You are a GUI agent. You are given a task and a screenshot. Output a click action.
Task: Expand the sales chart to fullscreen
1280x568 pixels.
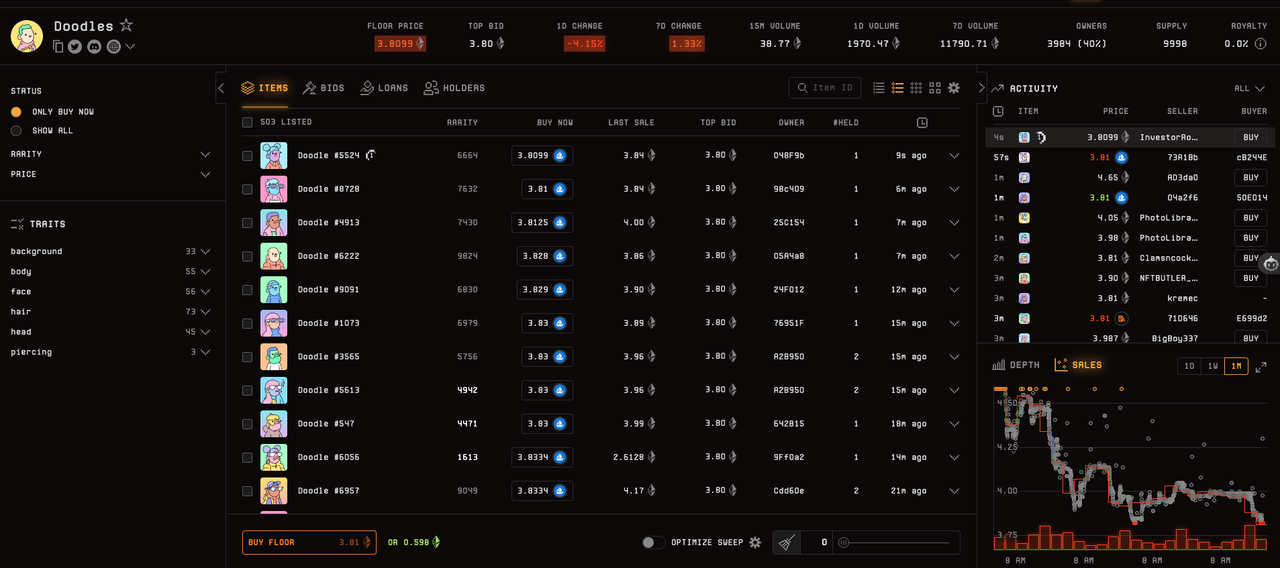click(x=1261, y=366)
